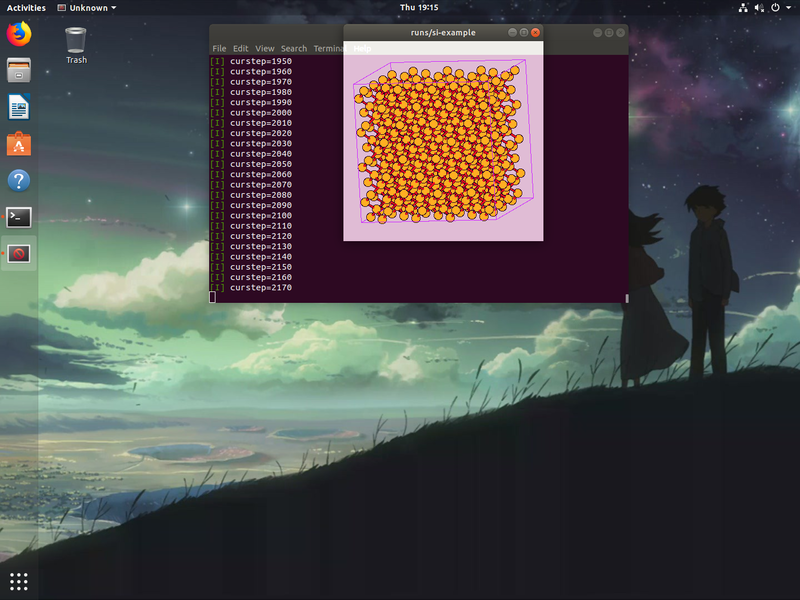Open the Files manager dock icon
Image resolution: width=800 pixels, height=600 pixels.
pos(19,70)
